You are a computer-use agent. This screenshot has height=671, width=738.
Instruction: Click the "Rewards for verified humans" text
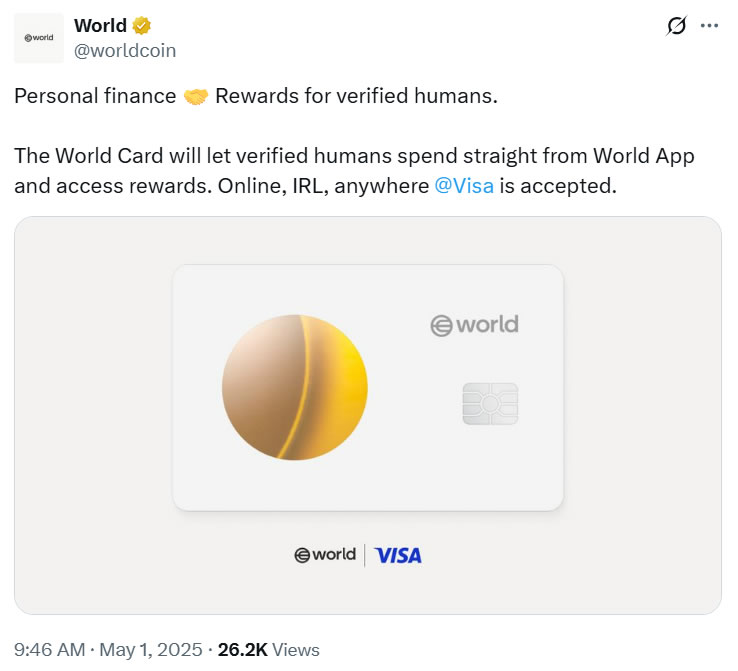click(x=356, y=97)
